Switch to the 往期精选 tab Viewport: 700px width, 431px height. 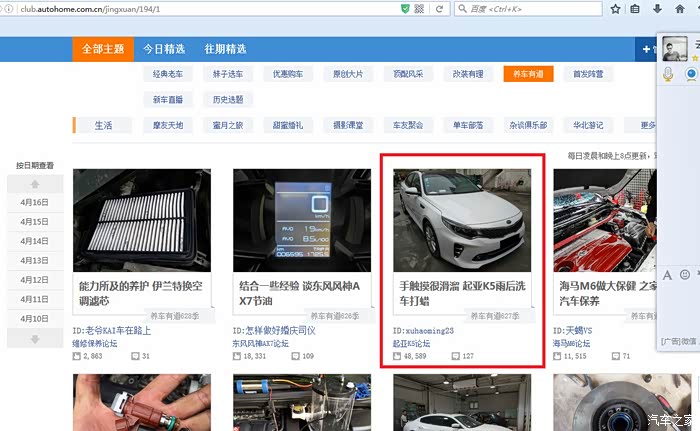point(225,49)
